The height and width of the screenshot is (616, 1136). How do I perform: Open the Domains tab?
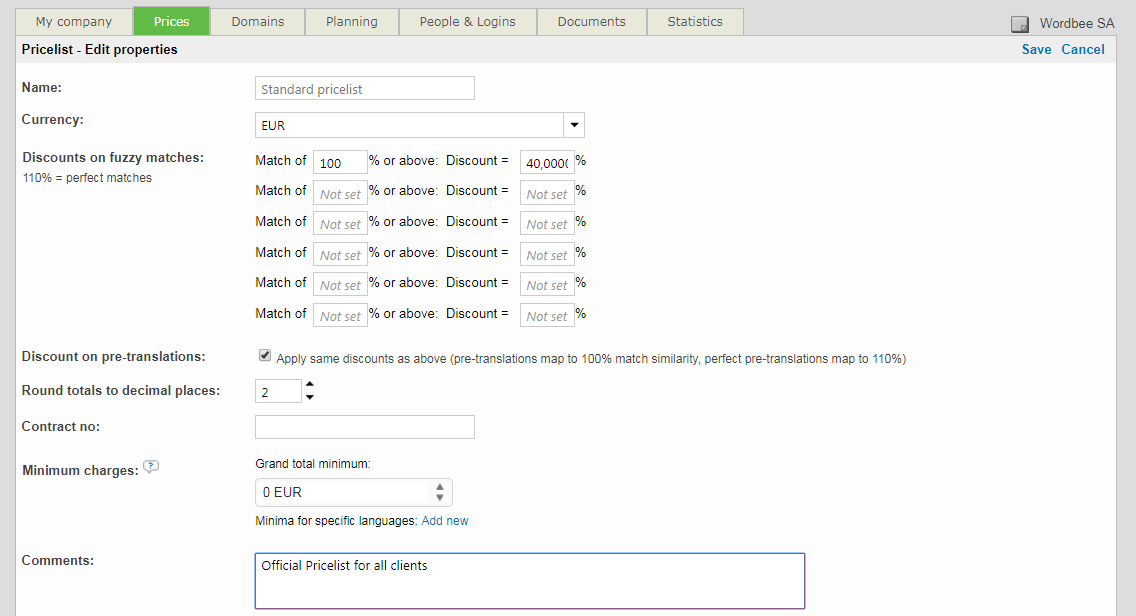257,22
